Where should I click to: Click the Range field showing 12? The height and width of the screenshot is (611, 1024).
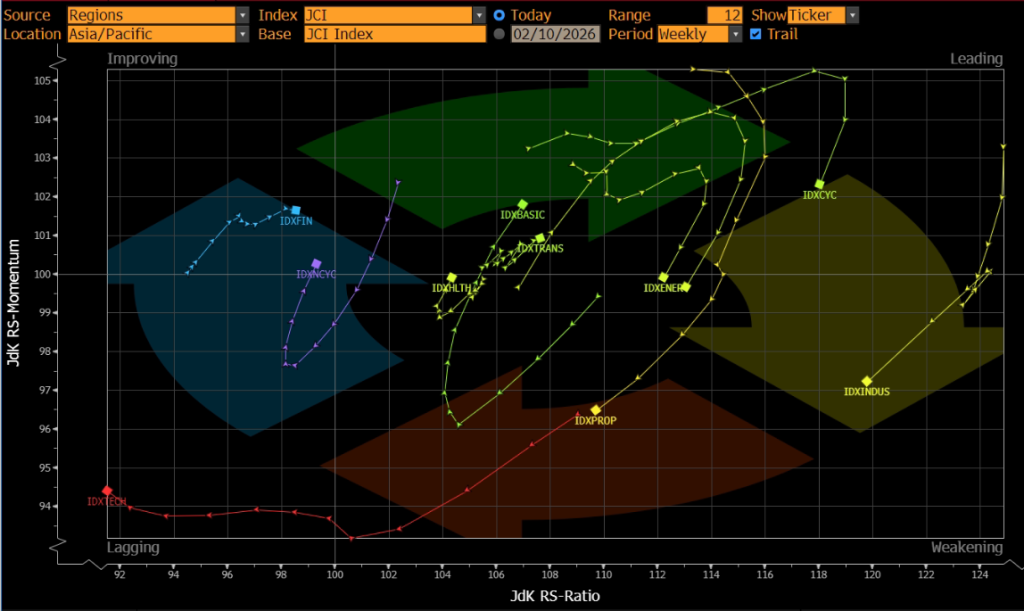pos(724,16)
